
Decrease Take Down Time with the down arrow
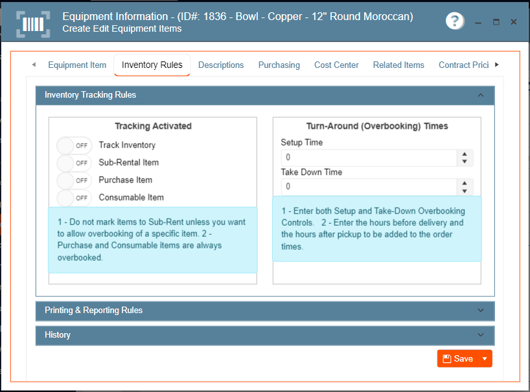point(465,191)
